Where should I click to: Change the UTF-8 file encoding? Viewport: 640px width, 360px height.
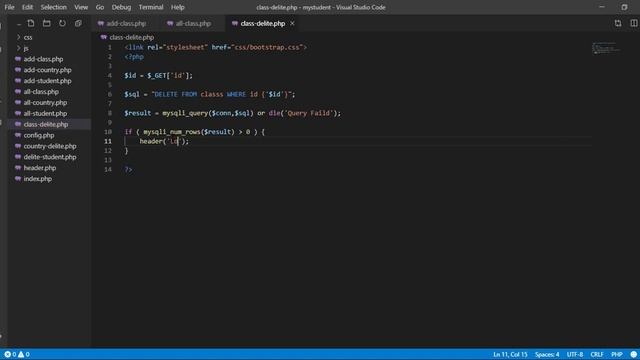[x=575, y=354]
